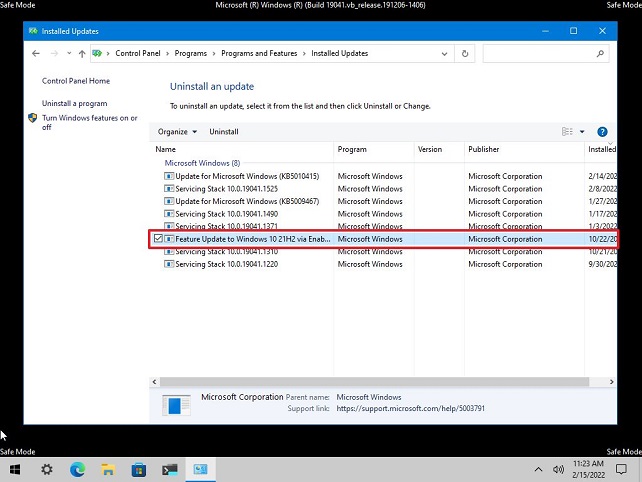Expand the address bar history dropdown

pos(444,54)
